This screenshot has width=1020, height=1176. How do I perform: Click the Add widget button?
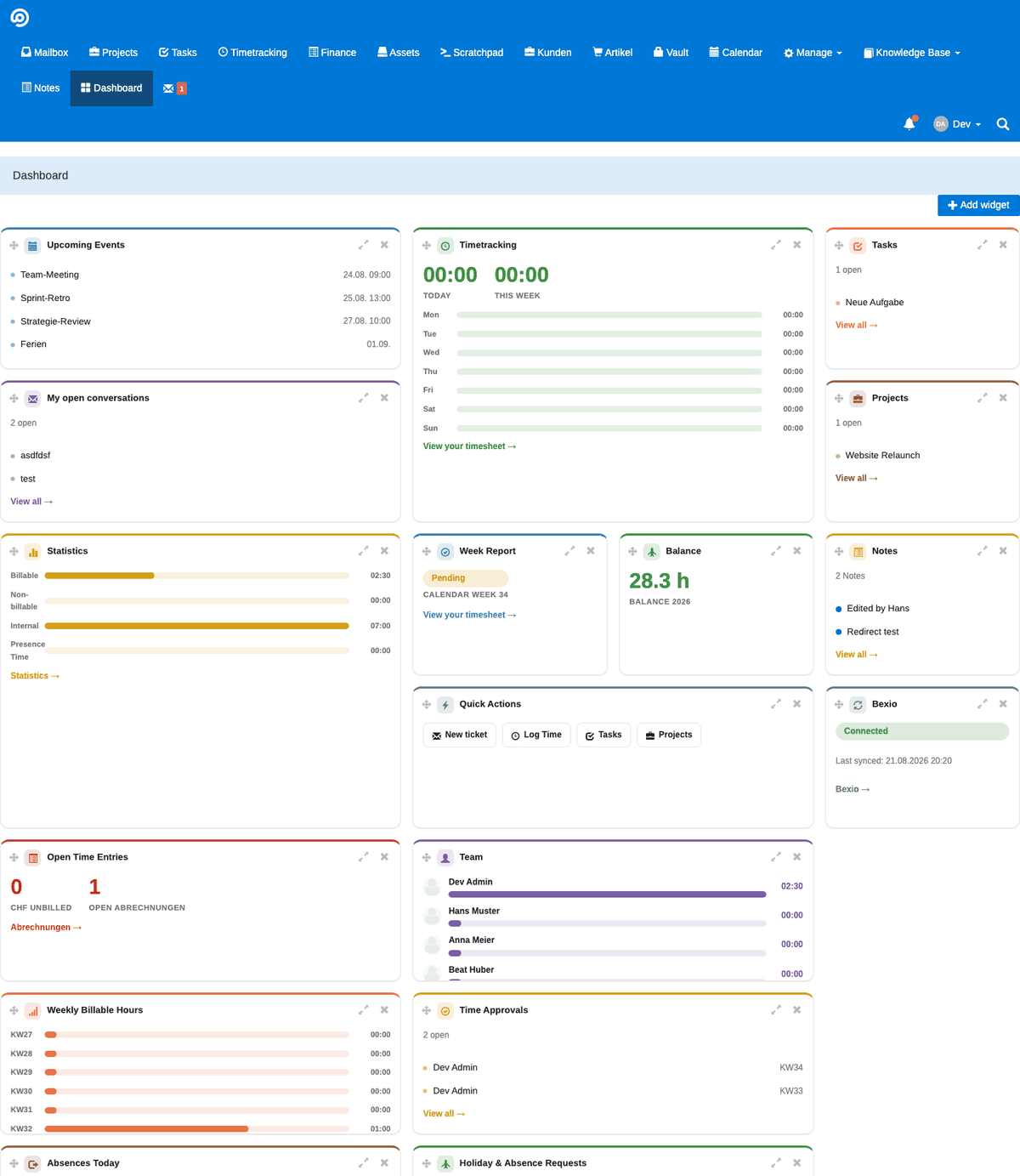click(978, 205)
